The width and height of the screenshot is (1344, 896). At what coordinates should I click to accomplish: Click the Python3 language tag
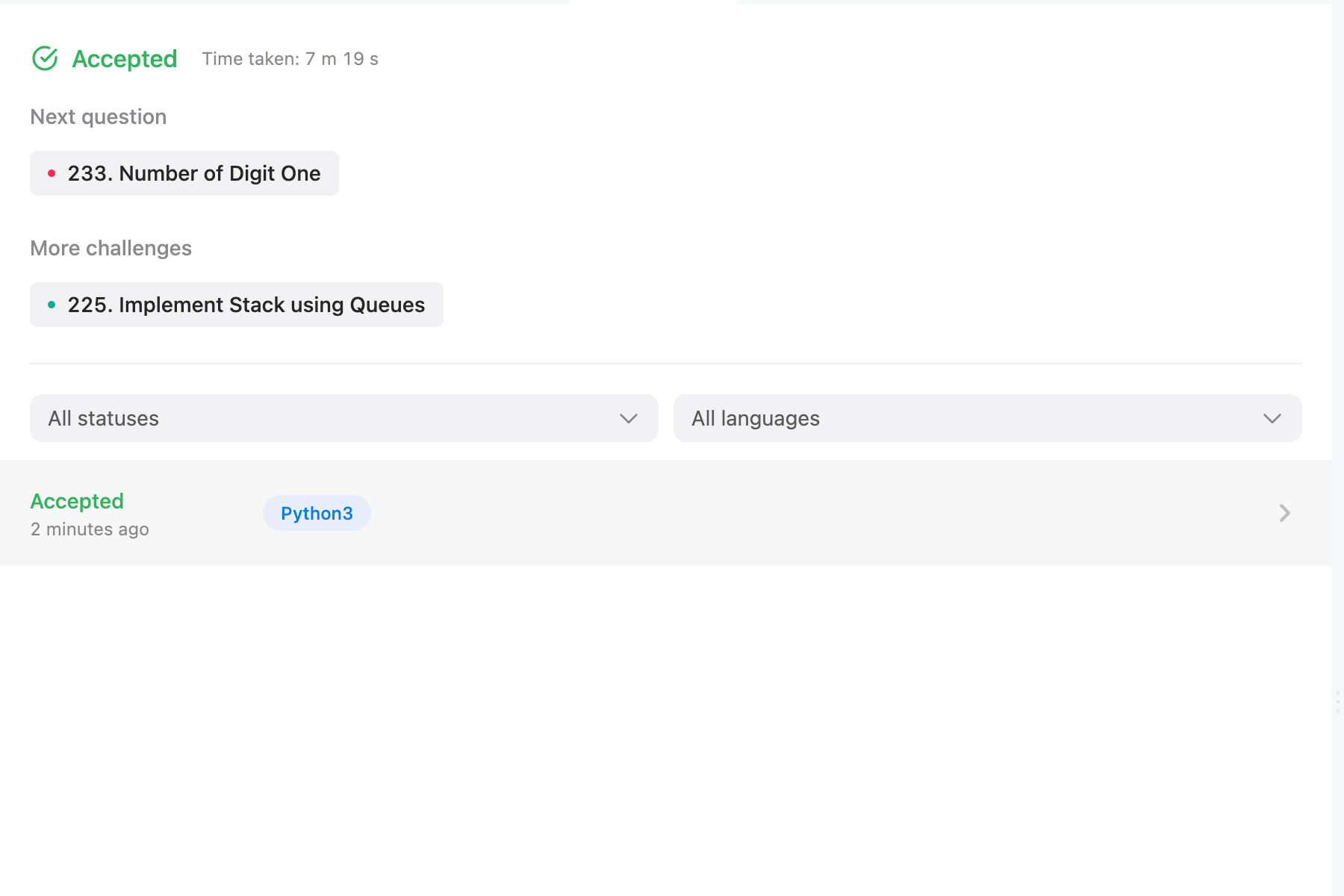coord(317,513)
